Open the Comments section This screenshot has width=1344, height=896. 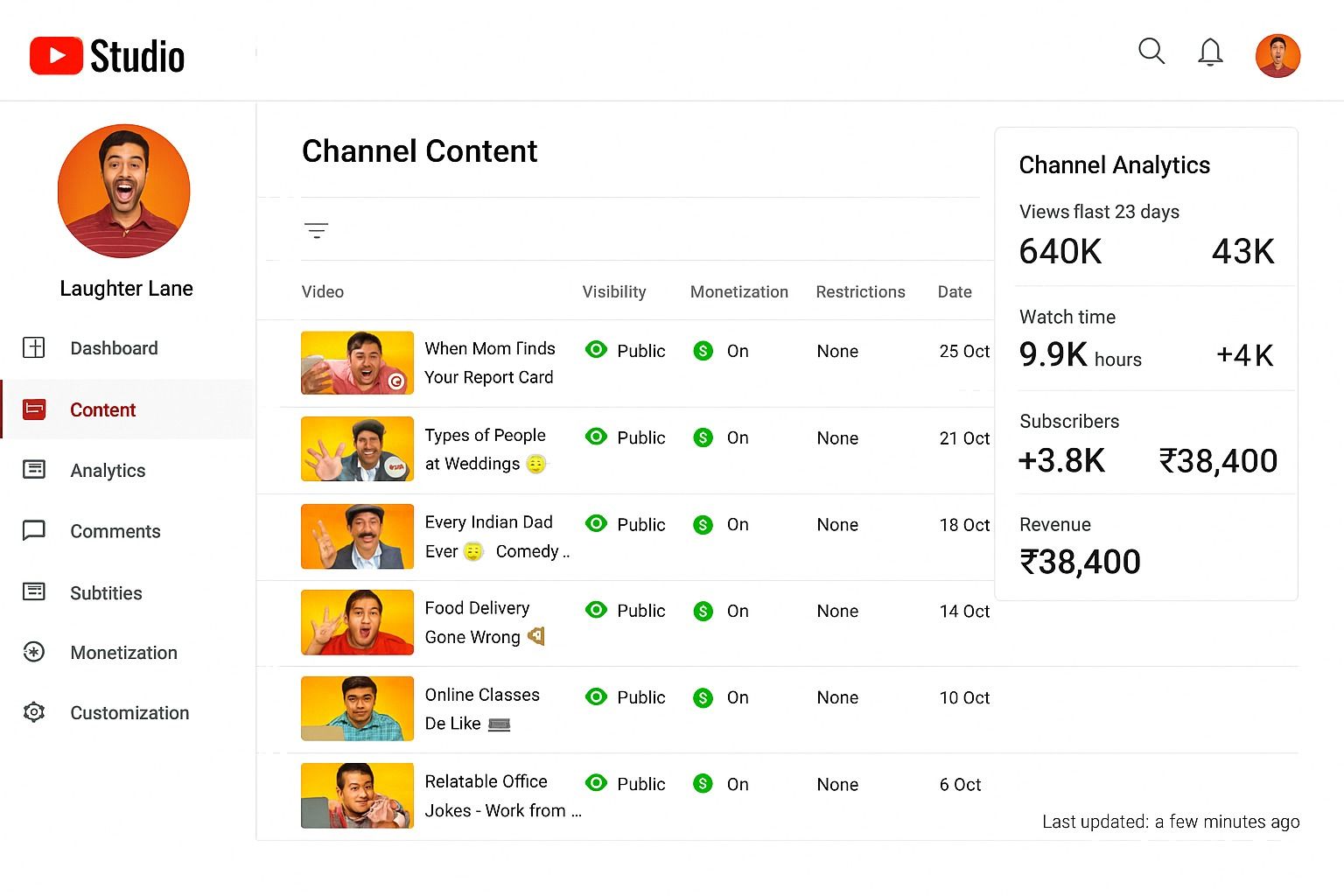point(115,531)
